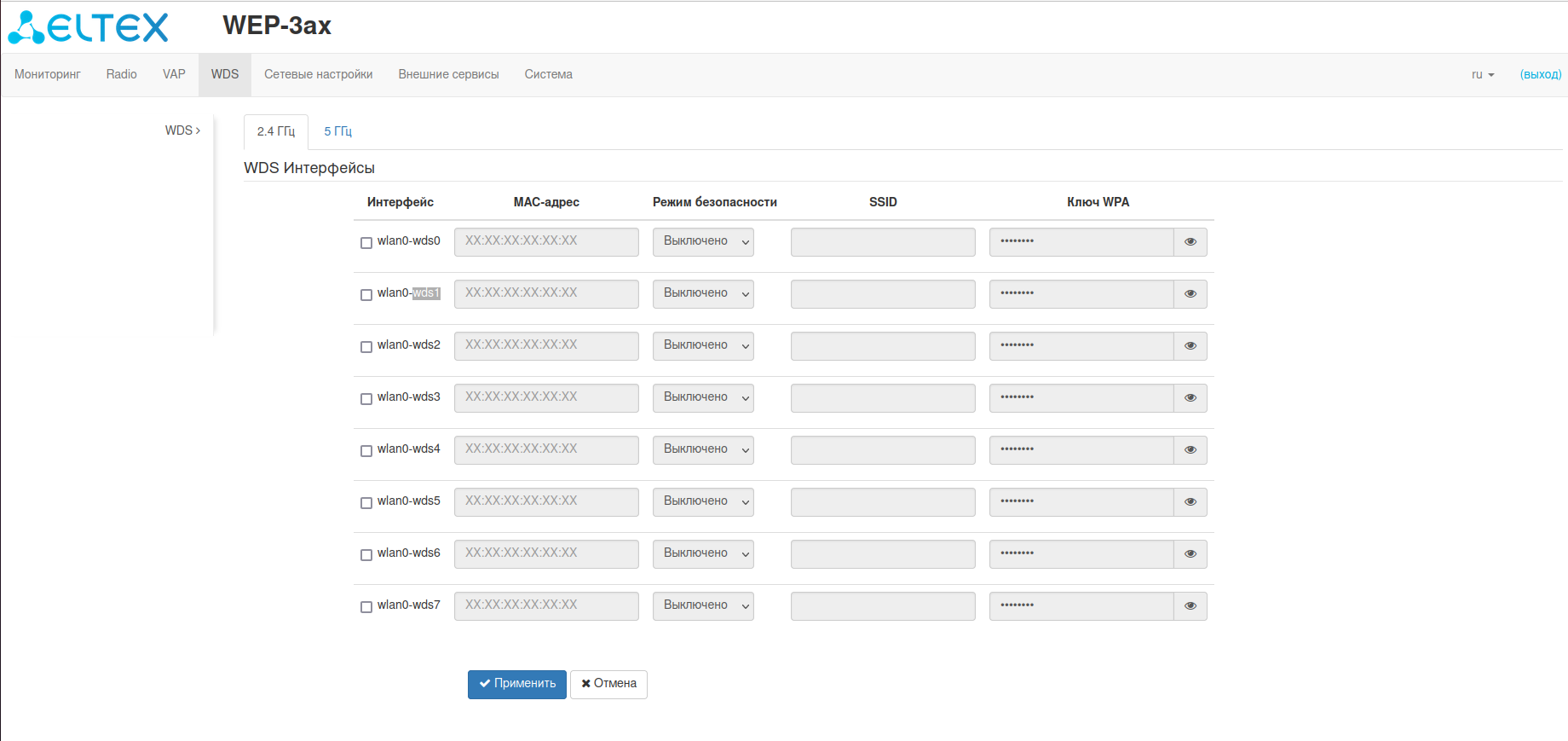The width and height of the screenshot is (1568, 741).
Task: Show WPA key for wlan0-wds0
Action: pyautogui.click(x=1190, y=242)
